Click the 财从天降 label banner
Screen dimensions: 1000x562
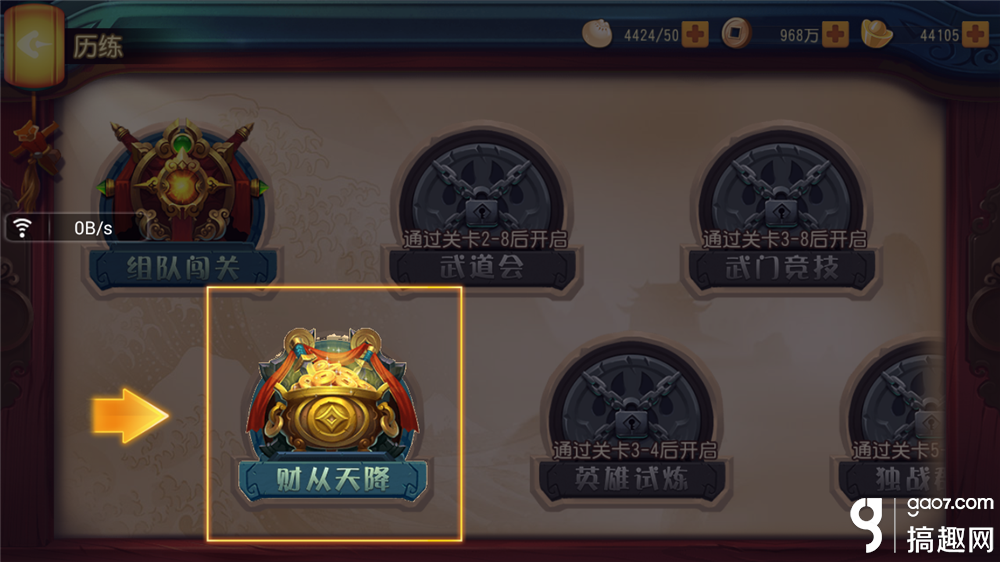click(x=332, y=479)
